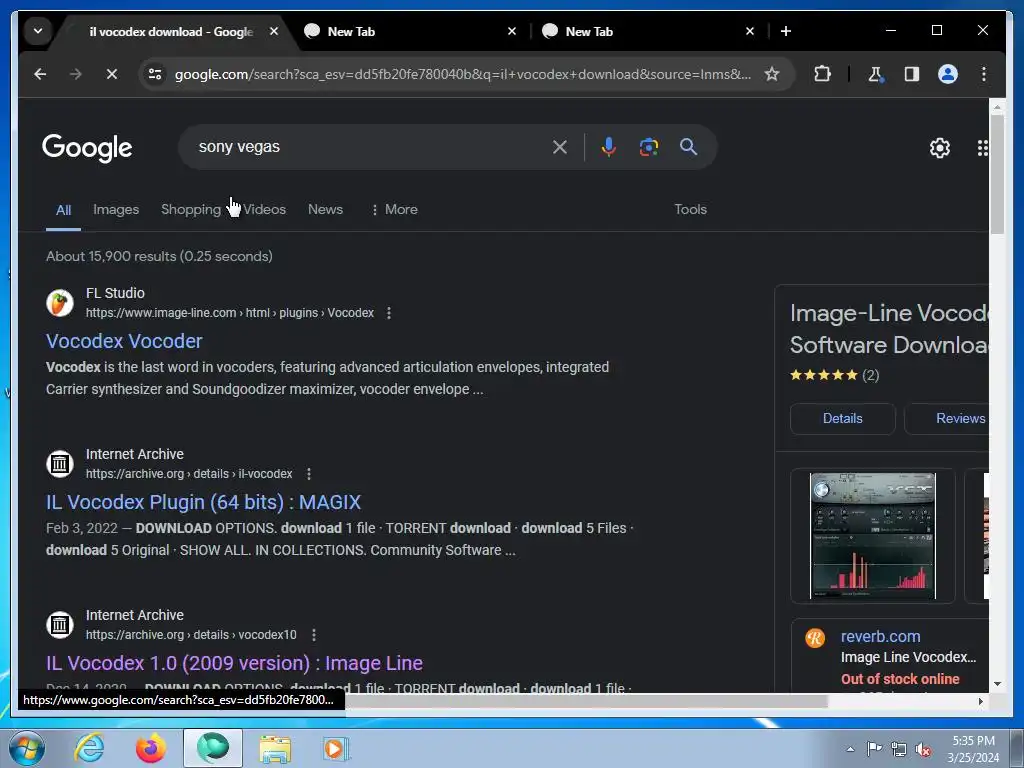
Task: Switch to News results
Action: [x=325, y=210]
